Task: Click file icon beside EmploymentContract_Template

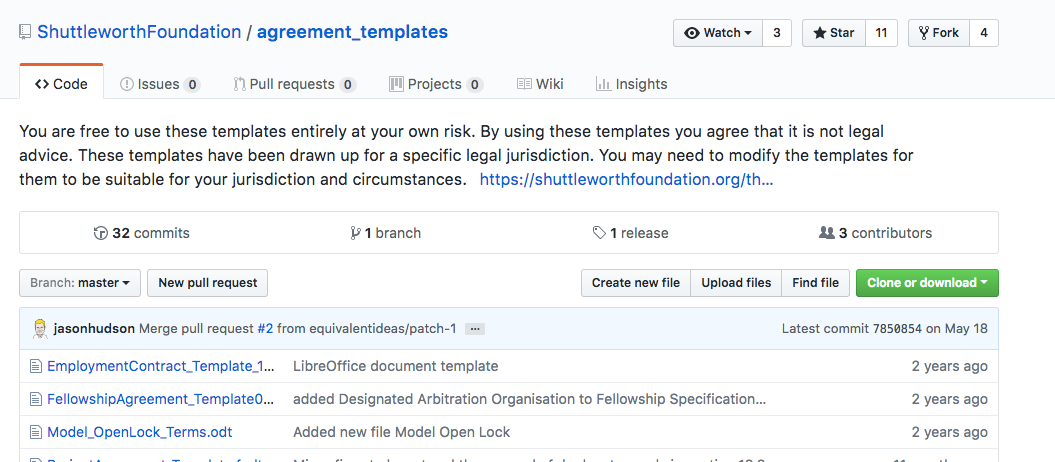Action: [36, 367]
